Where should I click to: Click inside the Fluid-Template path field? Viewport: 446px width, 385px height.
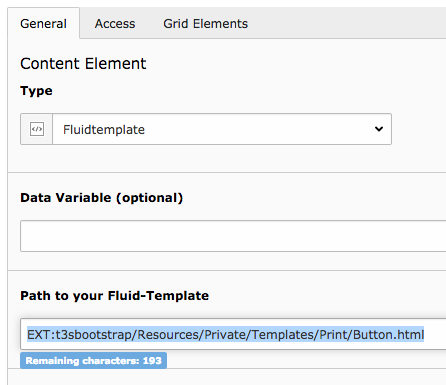233,334
